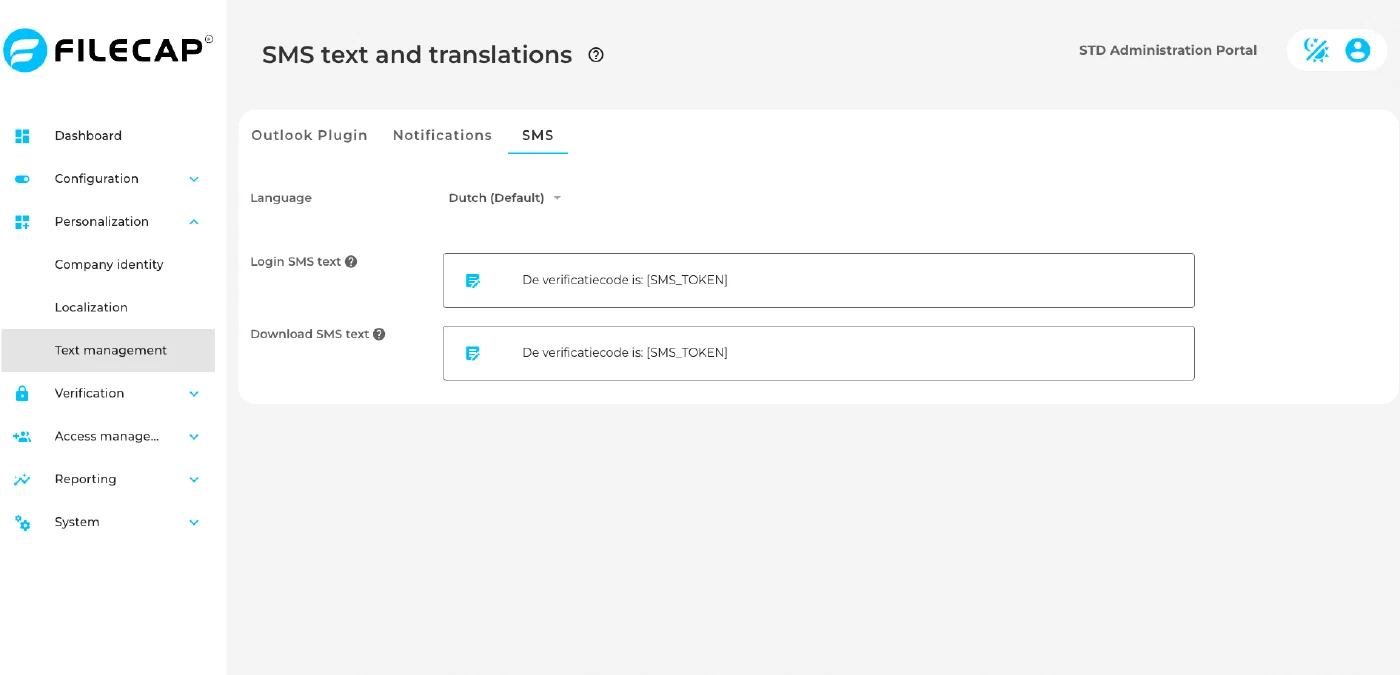The image size is (1400, 675).
Task: Expand the Access management chevron
Action: tap(194, 437)
